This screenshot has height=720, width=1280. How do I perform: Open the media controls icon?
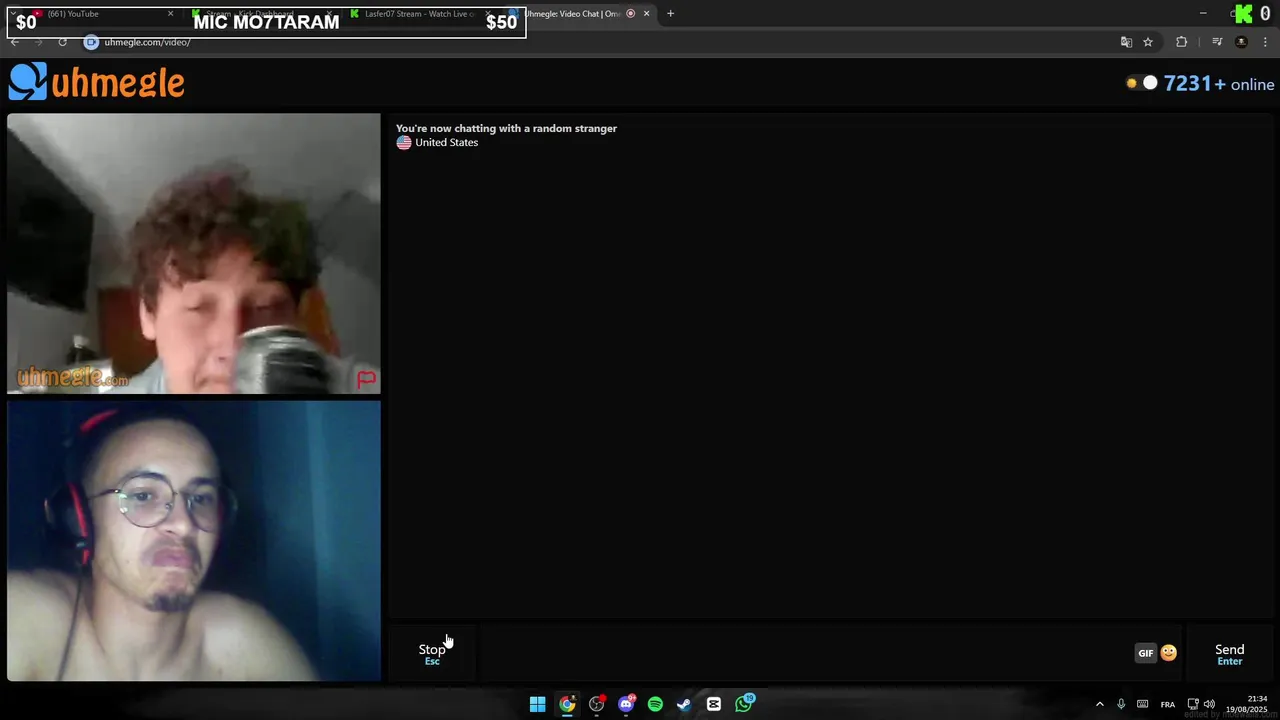click(x=1217, y=42)
